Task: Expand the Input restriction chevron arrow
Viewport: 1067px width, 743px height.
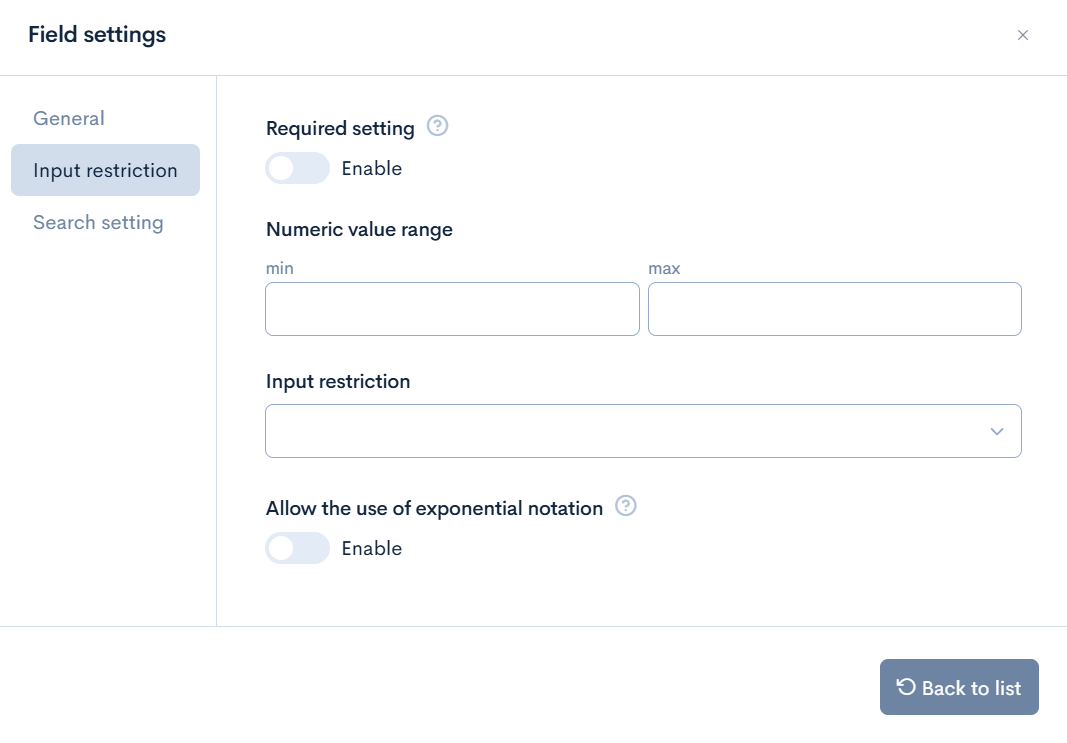Action: pos(996,431)
